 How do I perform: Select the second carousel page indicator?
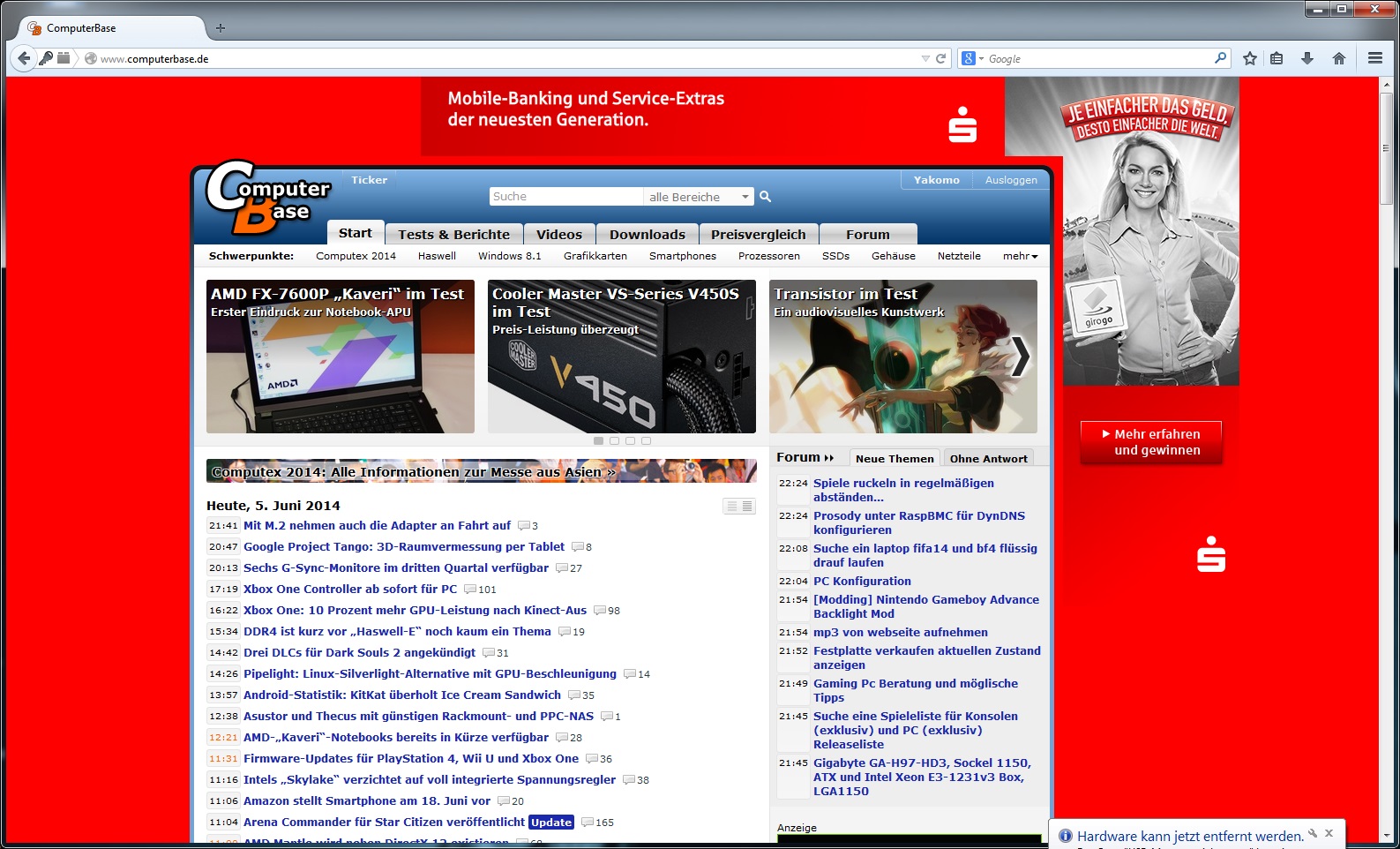615,440
